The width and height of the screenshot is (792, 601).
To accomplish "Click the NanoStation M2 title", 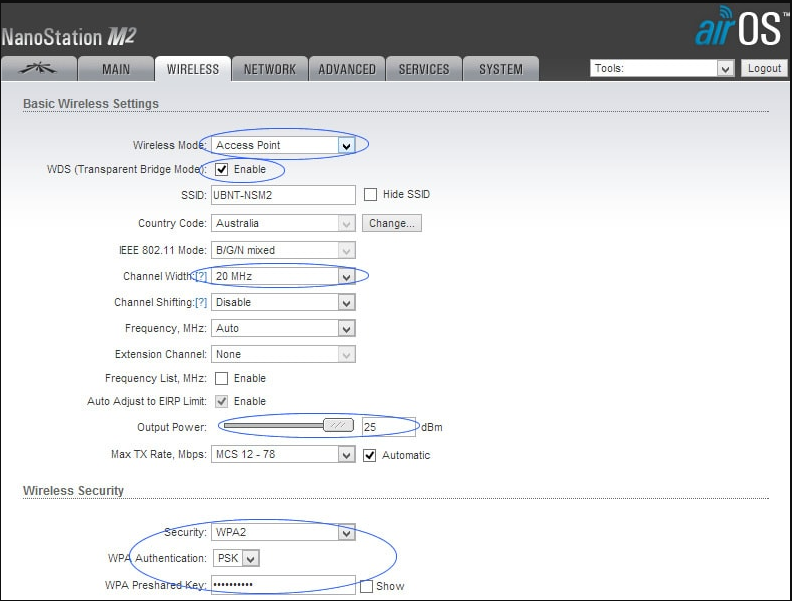I will pyautogui.click(x=68, y=37).
